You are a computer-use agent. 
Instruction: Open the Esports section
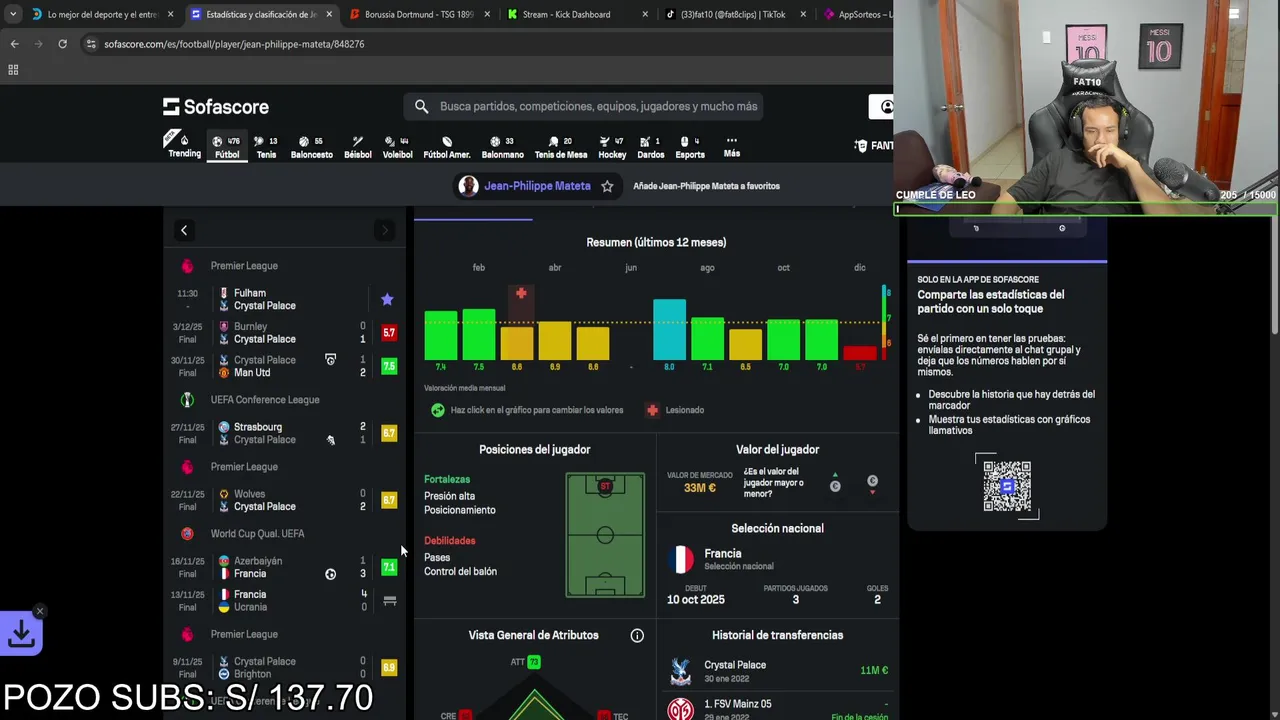click(x=690, y=146)
